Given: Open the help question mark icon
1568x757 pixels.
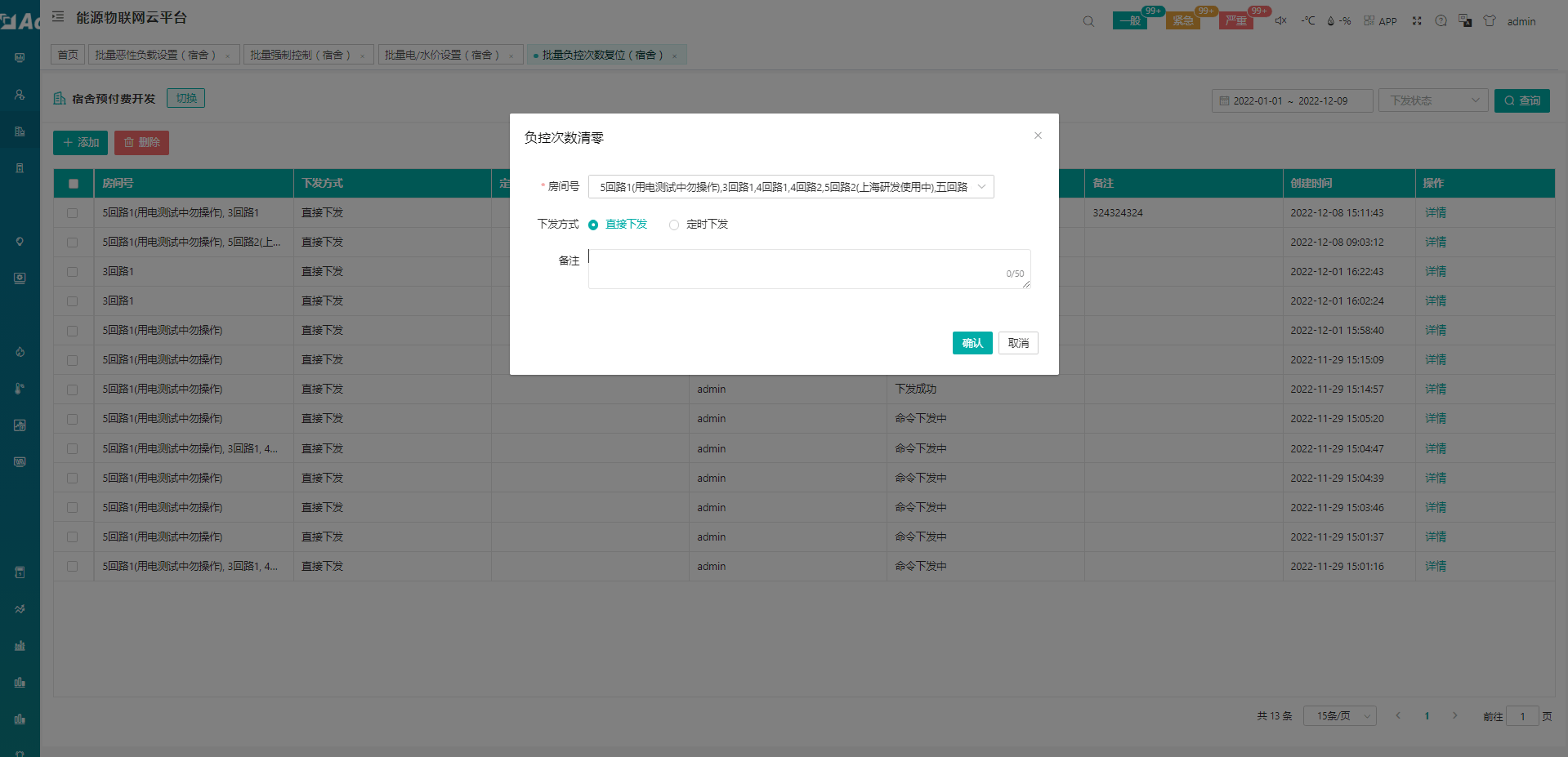Looking at the screenshot, I should (x=1441, y=20).
